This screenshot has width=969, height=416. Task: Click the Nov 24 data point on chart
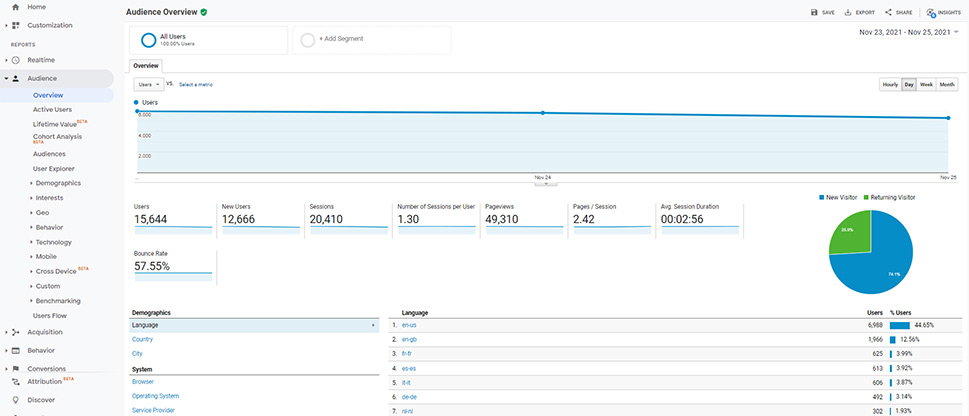[543, 113]
